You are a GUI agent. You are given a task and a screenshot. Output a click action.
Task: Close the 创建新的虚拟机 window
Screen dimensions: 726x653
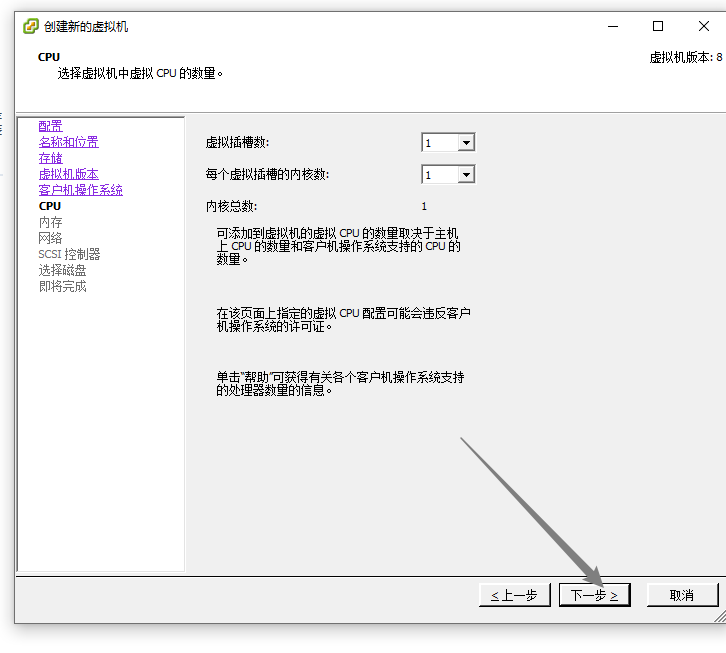(704, 26)
